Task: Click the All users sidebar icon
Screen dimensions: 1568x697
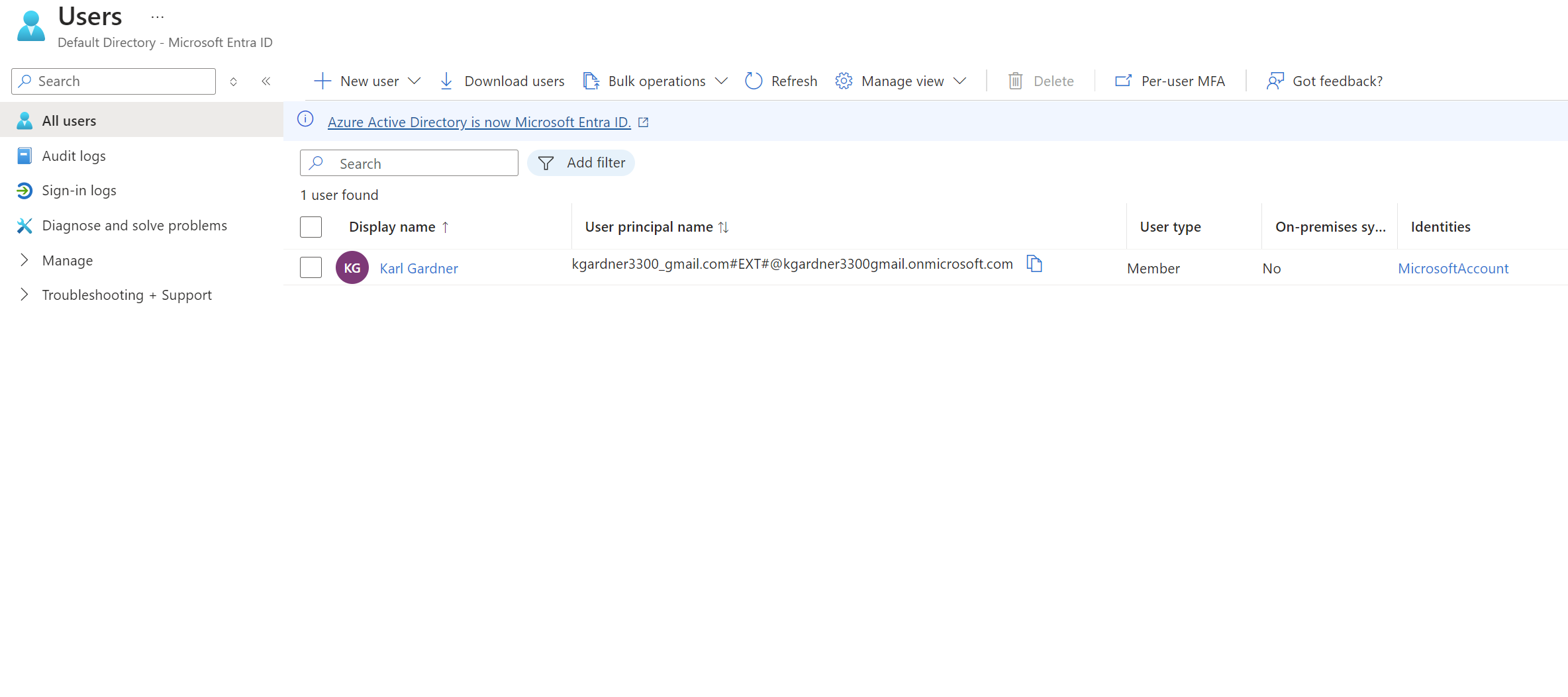Action: (24, 120)
